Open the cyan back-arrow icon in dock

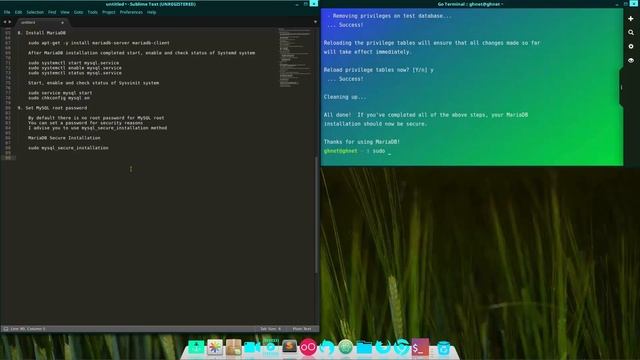pos(327,347)
